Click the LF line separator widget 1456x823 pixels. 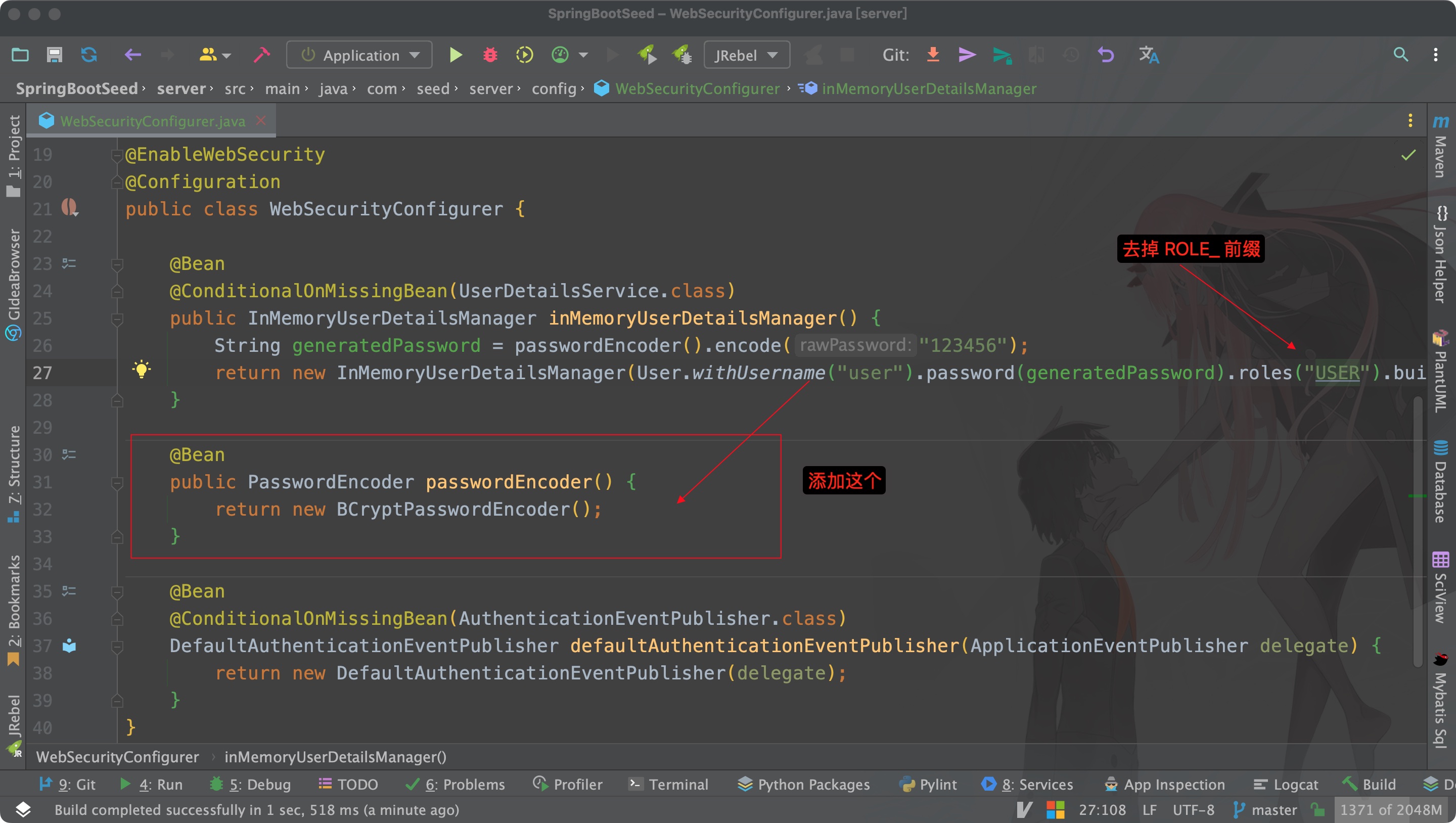click(1150, 810)
